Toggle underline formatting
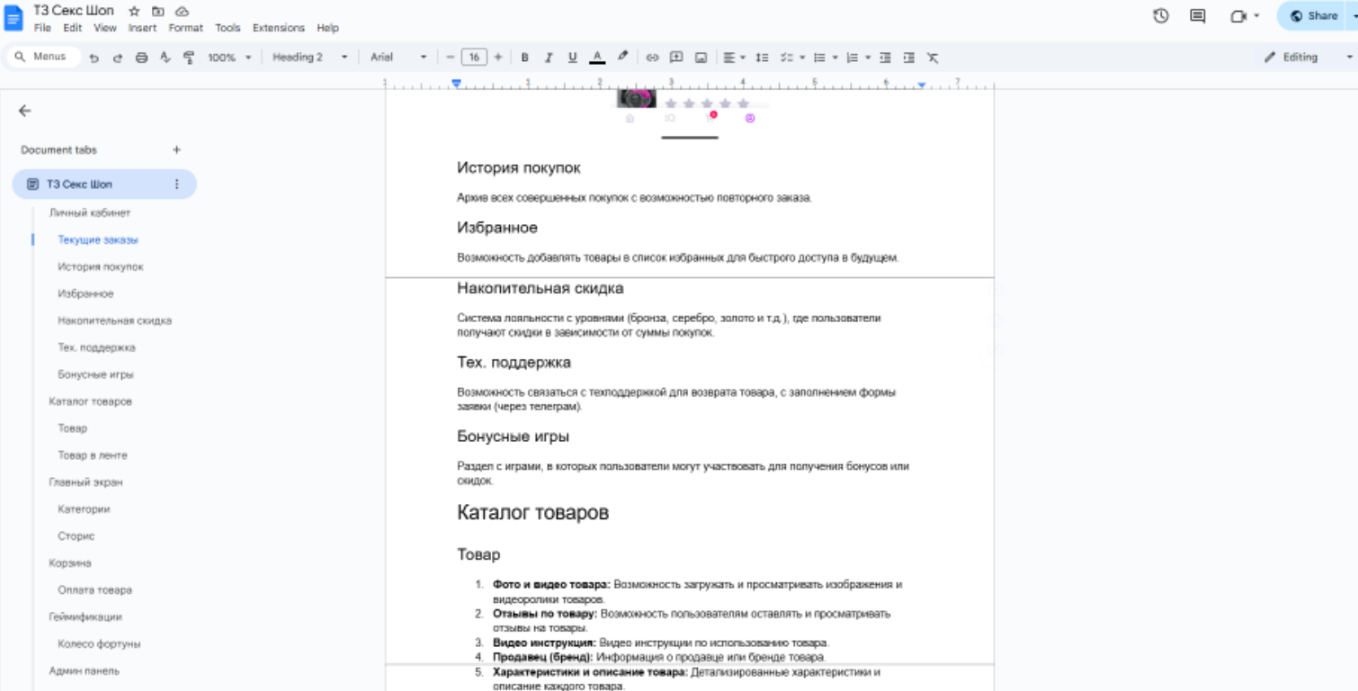1358x691 pixels. (572, 58)
